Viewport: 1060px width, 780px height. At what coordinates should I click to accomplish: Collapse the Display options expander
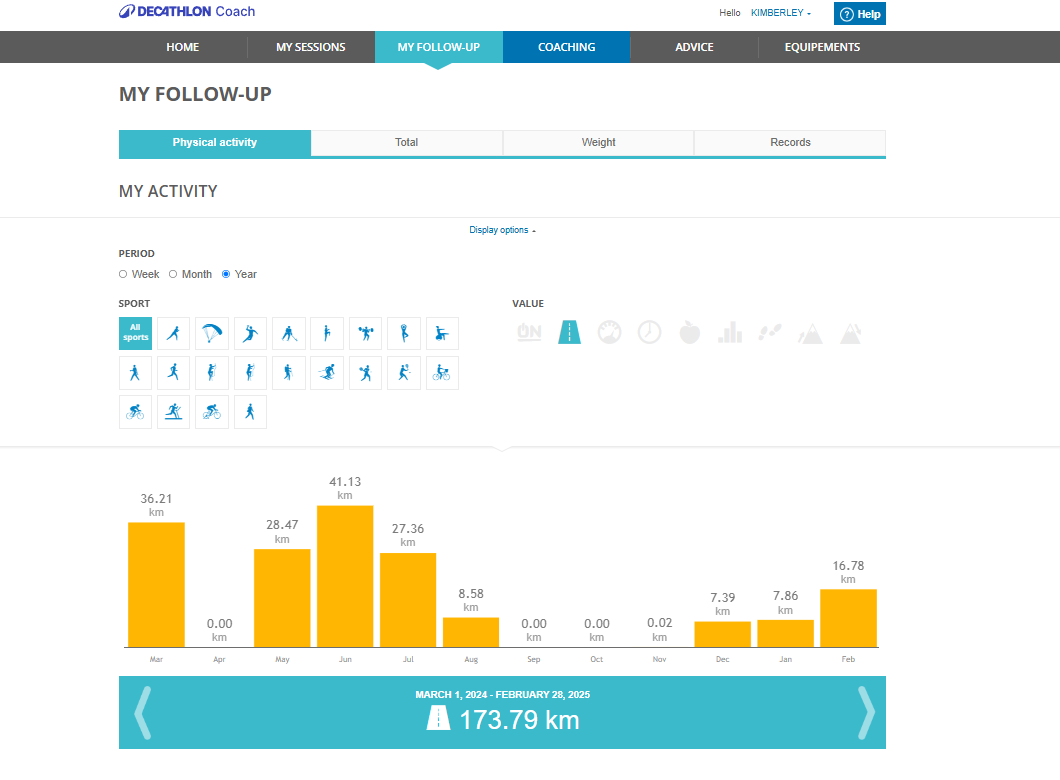coord(502,230)
